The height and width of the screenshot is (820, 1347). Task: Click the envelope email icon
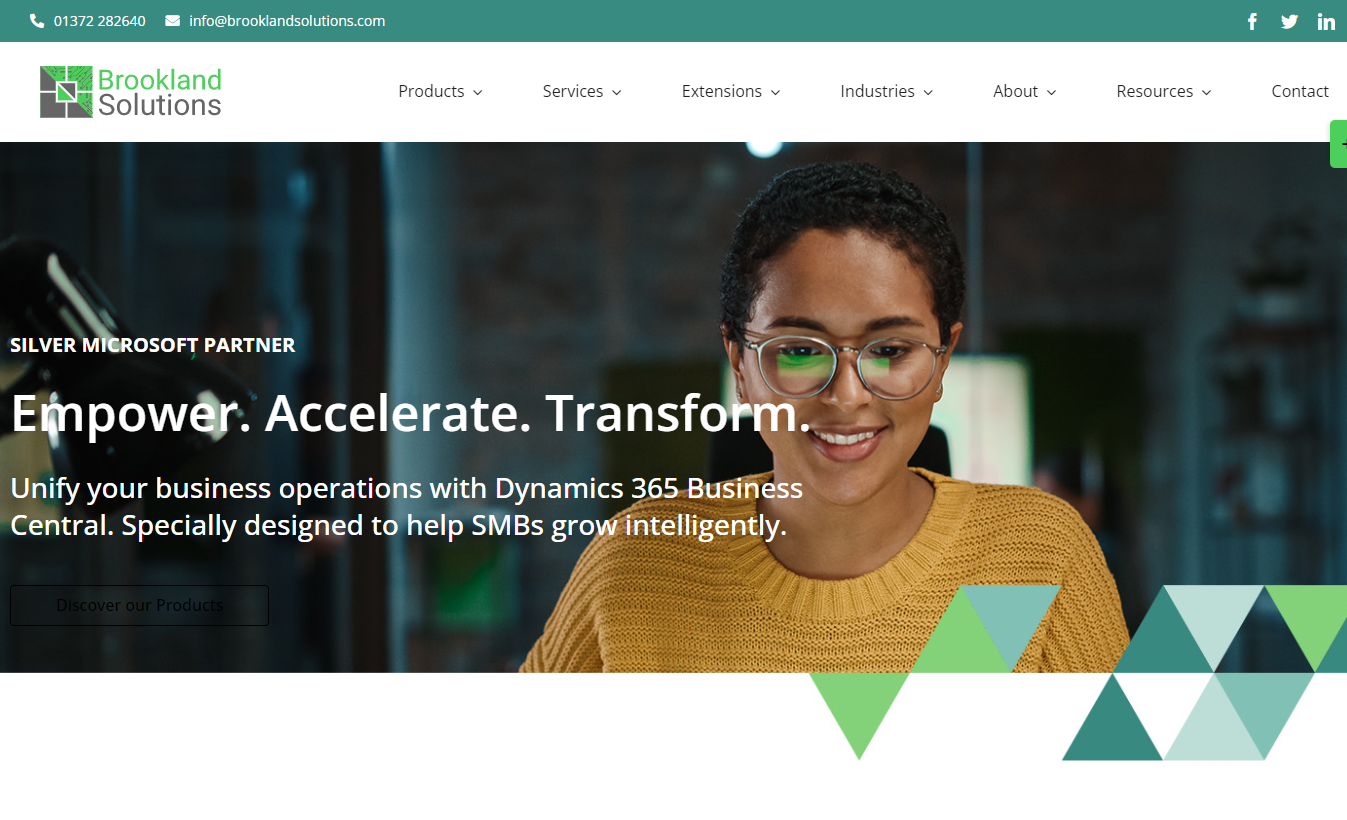tap(173, 21)
